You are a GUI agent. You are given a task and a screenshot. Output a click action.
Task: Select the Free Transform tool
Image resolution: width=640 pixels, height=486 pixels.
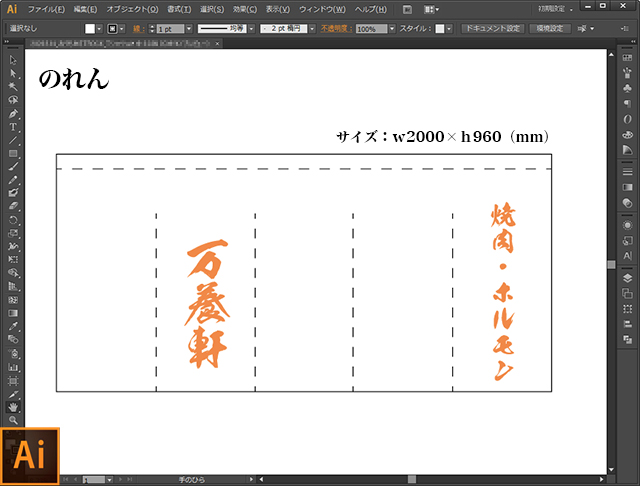coord(13,260)
